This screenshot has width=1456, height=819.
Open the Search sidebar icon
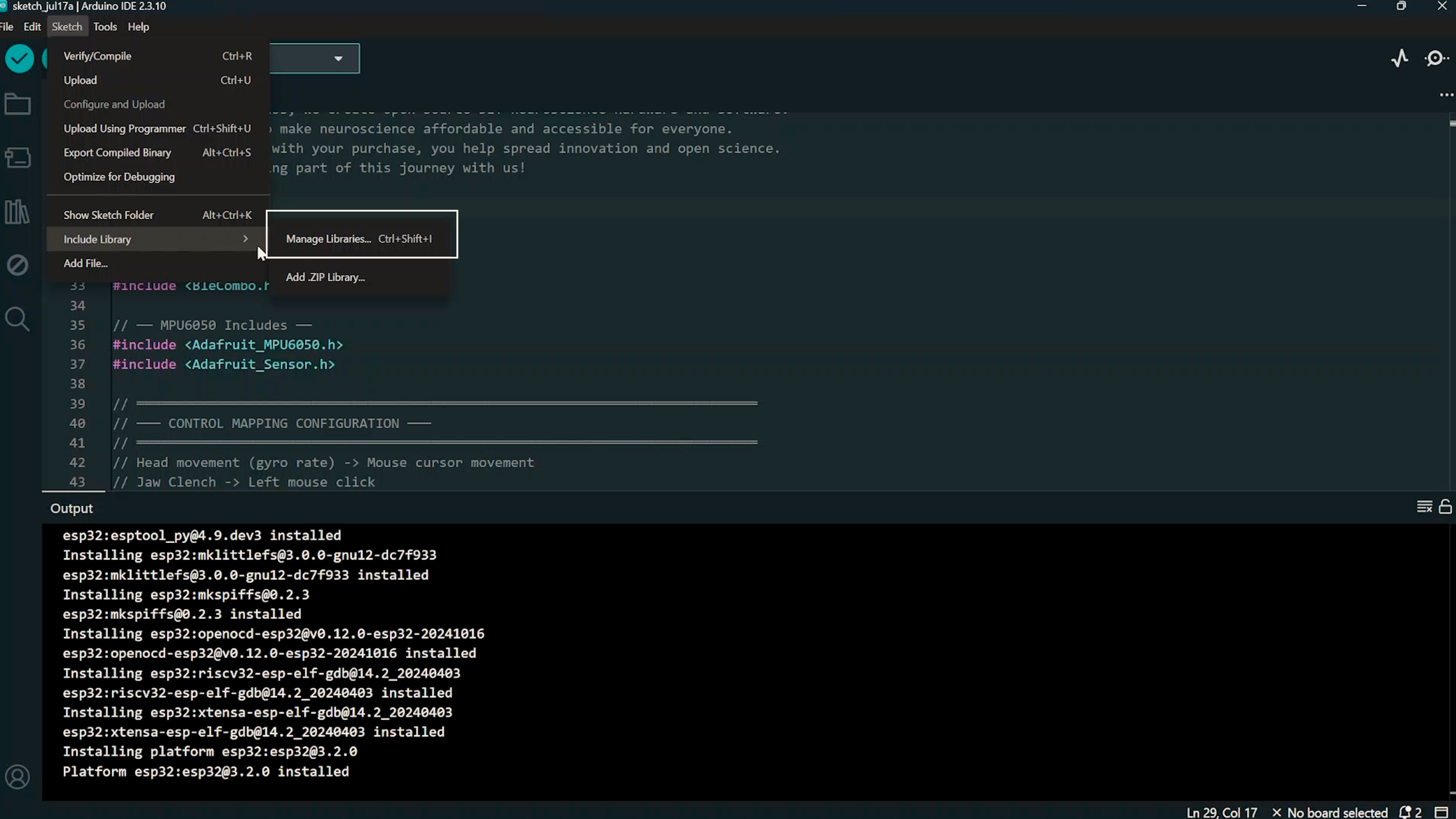pyautogui.click(x=17, y=319)
